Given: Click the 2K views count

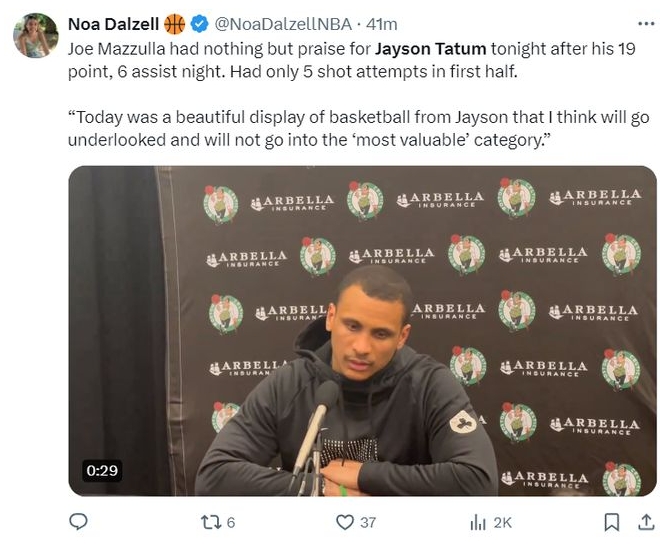Looking at the screenshot, I should (503, 522).
